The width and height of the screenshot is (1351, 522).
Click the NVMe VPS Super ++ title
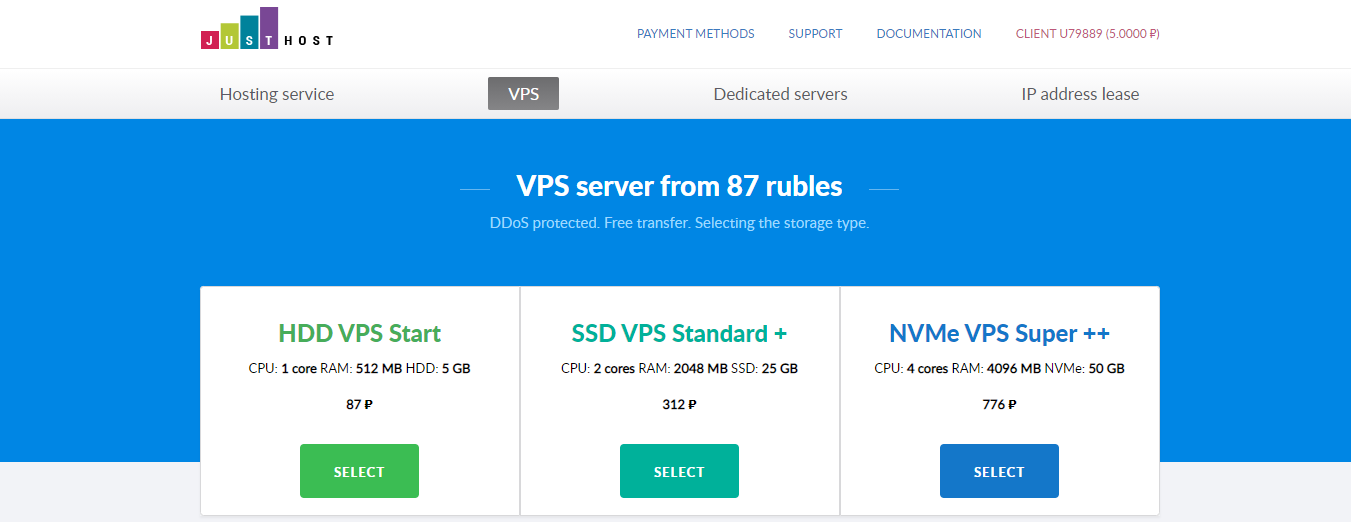click(999, 333)
